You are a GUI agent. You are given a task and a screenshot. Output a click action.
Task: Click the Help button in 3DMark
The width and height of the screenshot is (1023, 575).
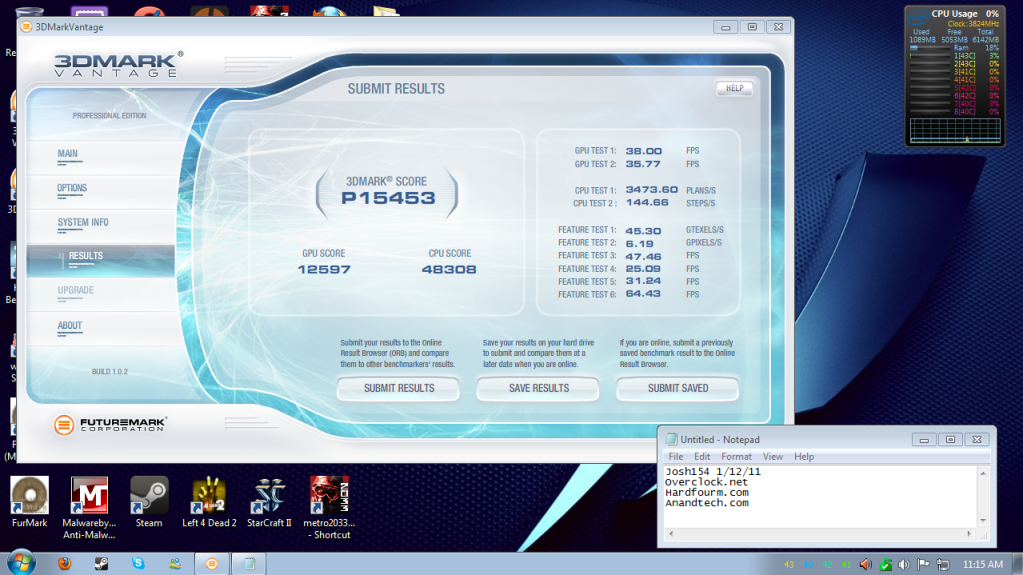point(734,88)
